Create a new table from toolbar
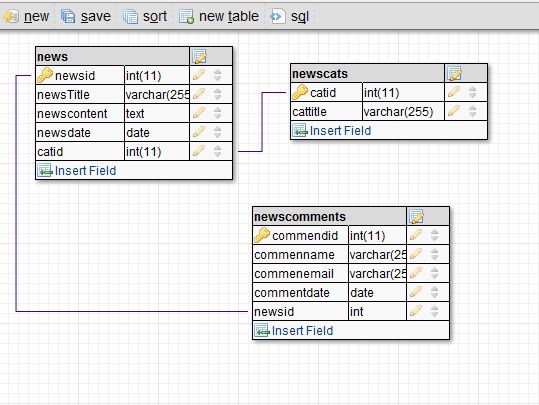 (x=219, y=16)
